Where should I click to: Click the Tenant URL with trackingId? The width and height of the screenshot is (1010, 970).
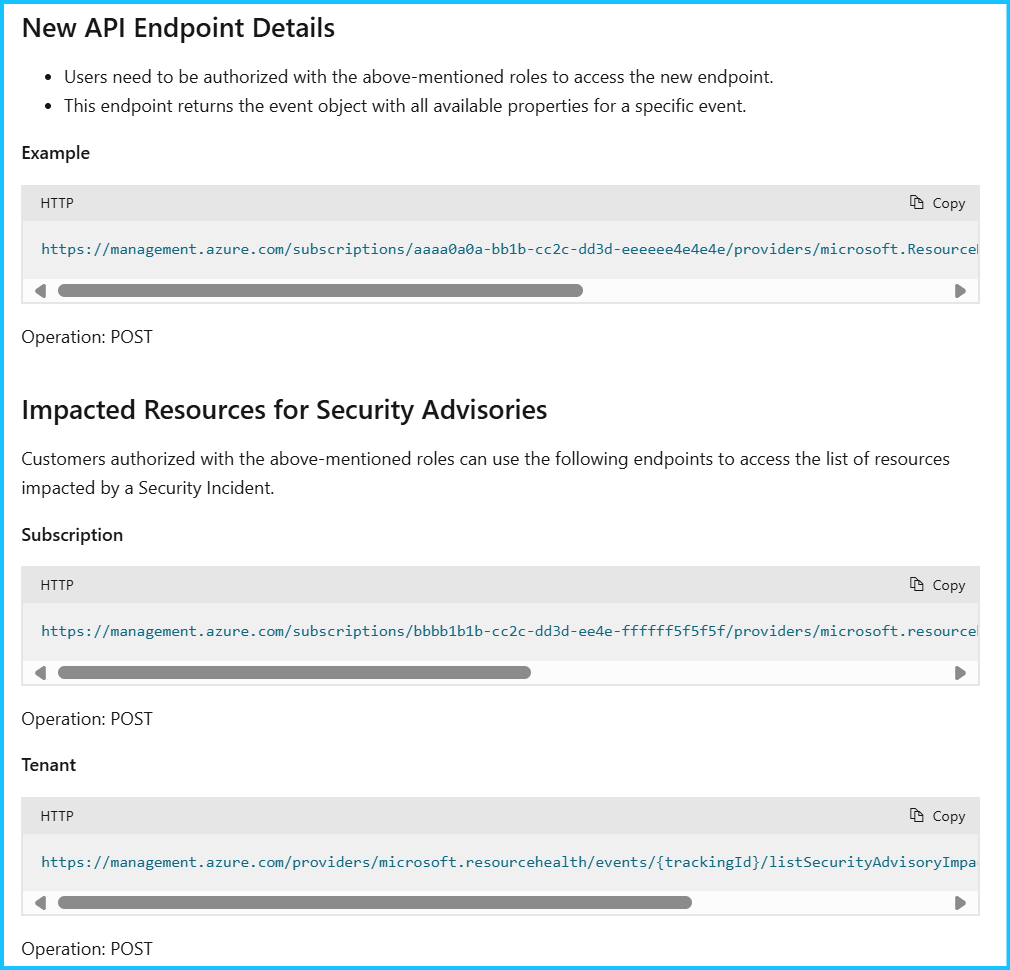coord(509,862)
